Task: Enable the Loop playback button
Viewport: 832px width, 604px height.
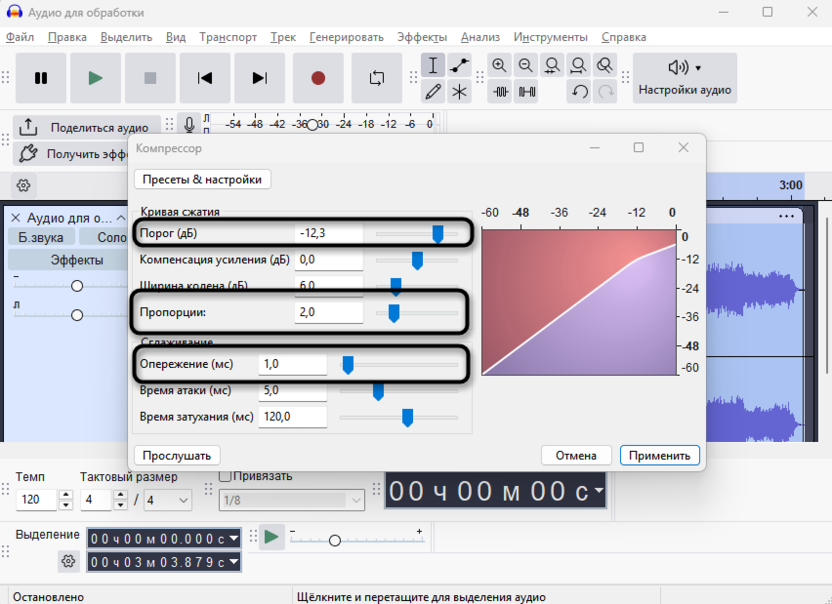Action: click(x=377, y=78)
